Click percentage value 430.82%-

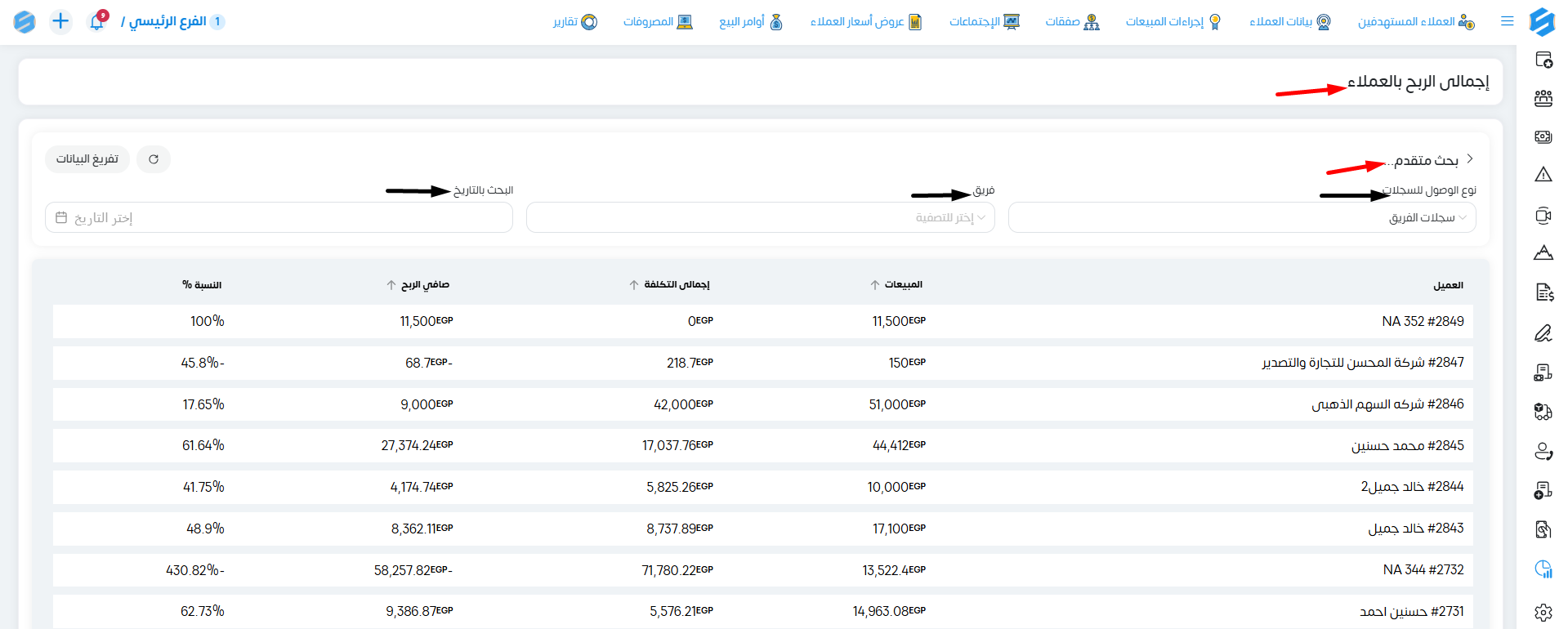point(195,570)
